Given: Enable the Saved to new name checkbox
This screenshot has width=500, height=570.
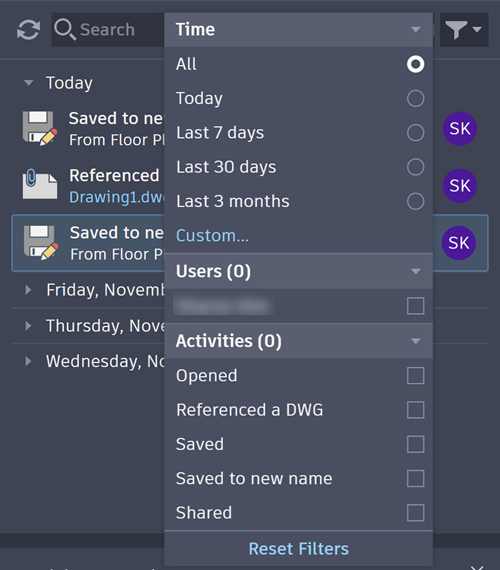Looking at the screenshot, I should (x=415, y=478).
